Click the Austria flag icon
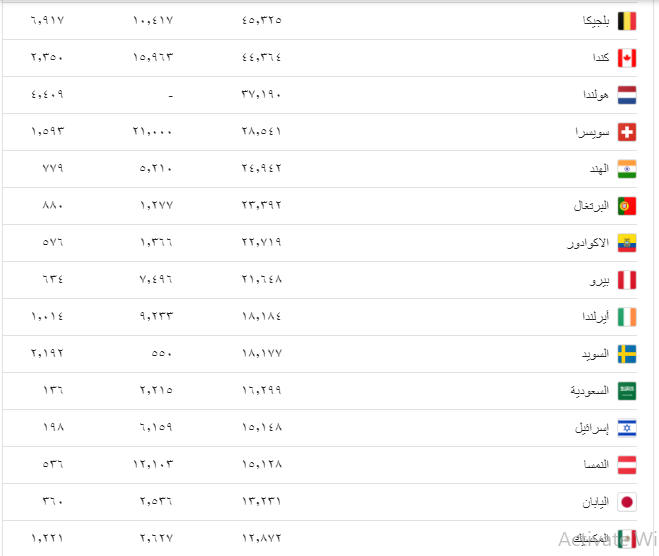This screenshot has width=659, height=556. 627,465
